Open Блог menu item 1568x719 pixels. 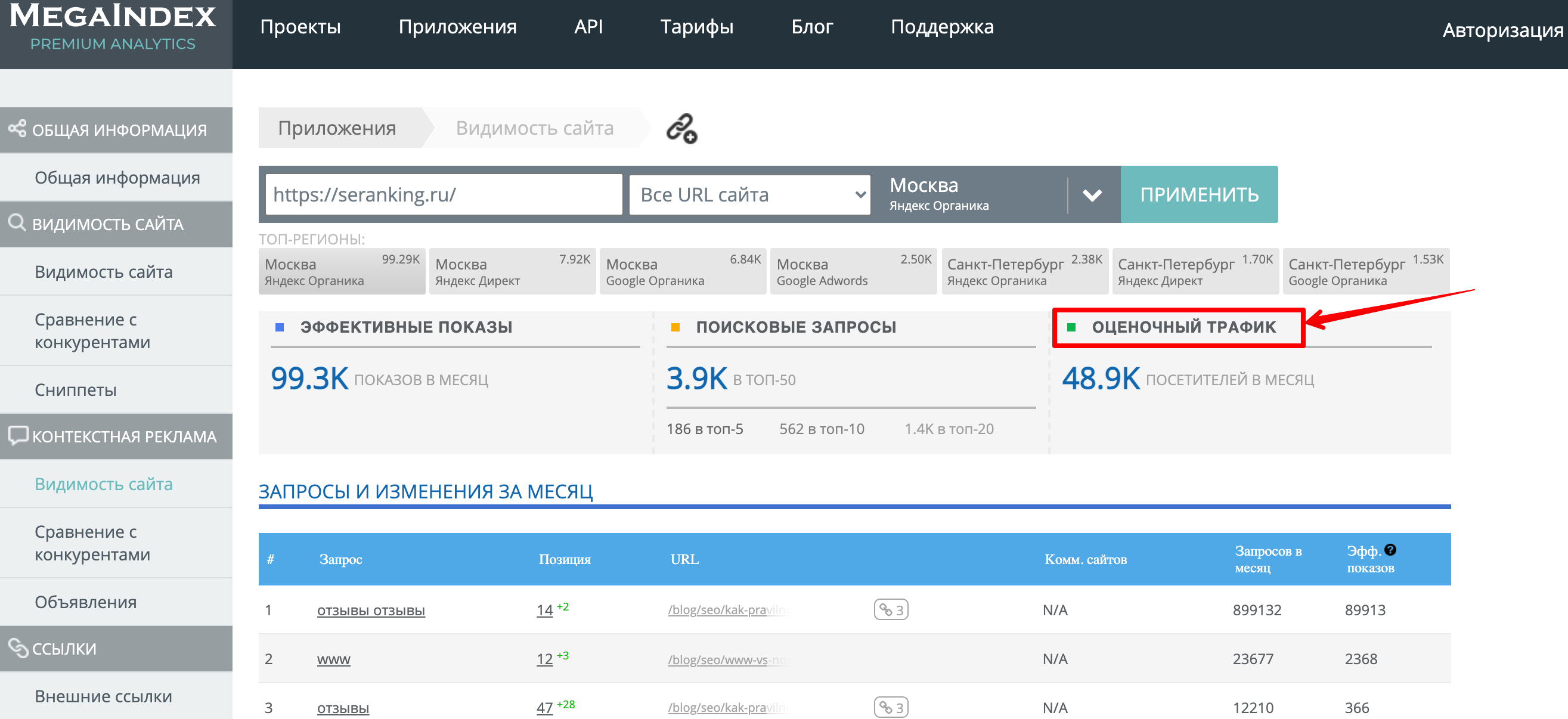click(x=812, y=27)
